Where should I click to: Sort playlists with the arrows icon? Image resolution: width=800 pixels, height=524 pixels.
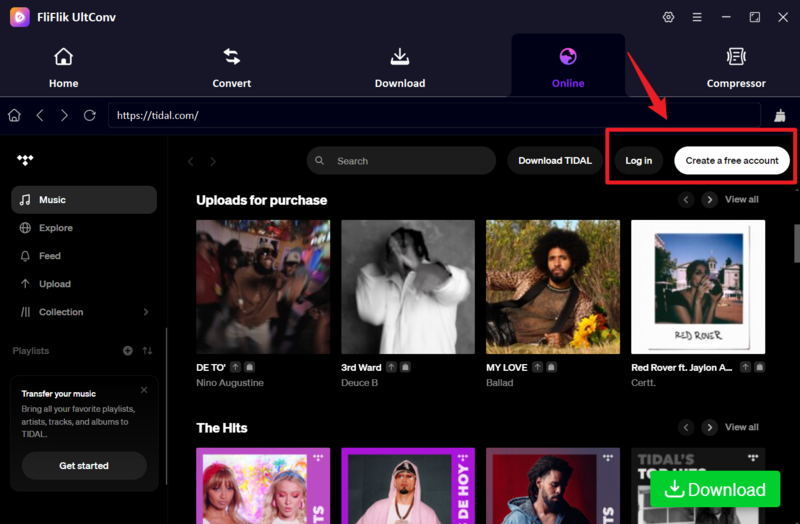[147, 351]
